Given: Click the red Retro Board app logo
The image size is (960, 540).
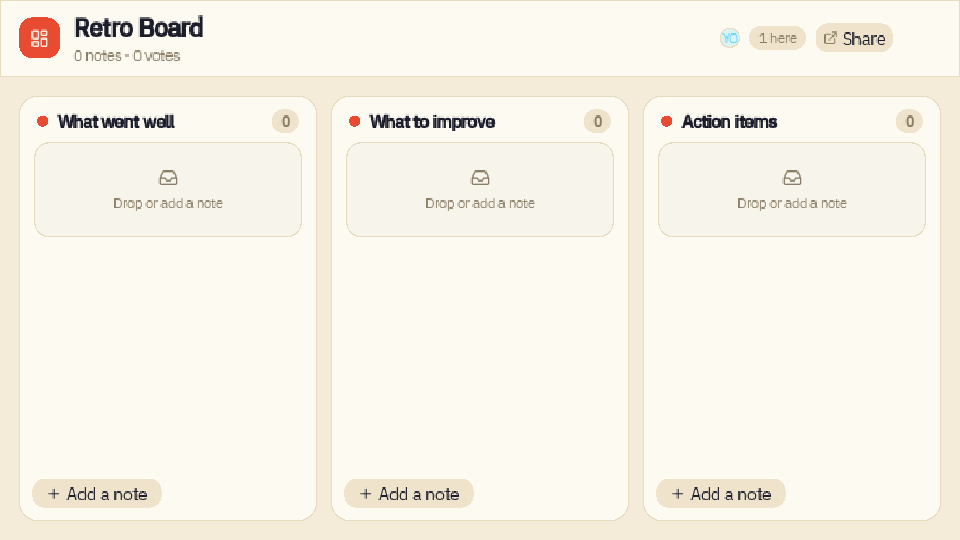Looking at the screenshot, I should (x=39, y=38).
